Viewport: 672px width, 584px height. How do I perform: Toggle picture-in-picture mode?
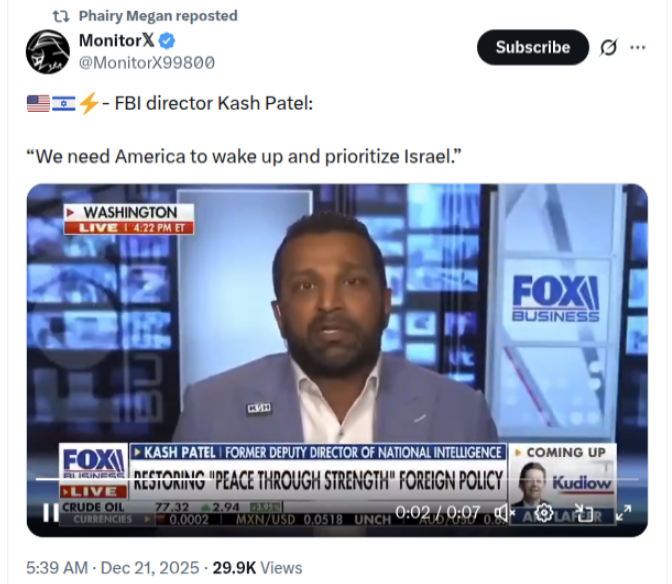click(584, 513)
